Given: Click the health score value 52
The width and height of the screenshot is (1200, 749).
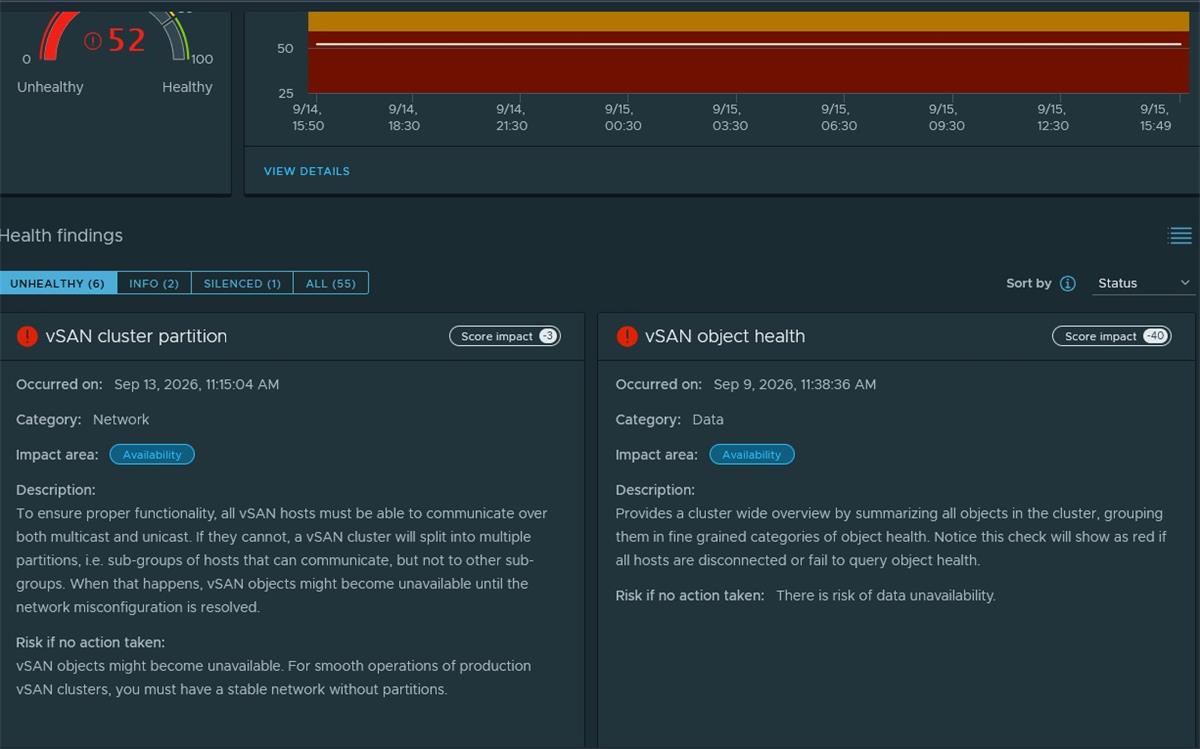Looking at the screenshot, I should click(x=127, y=40).
